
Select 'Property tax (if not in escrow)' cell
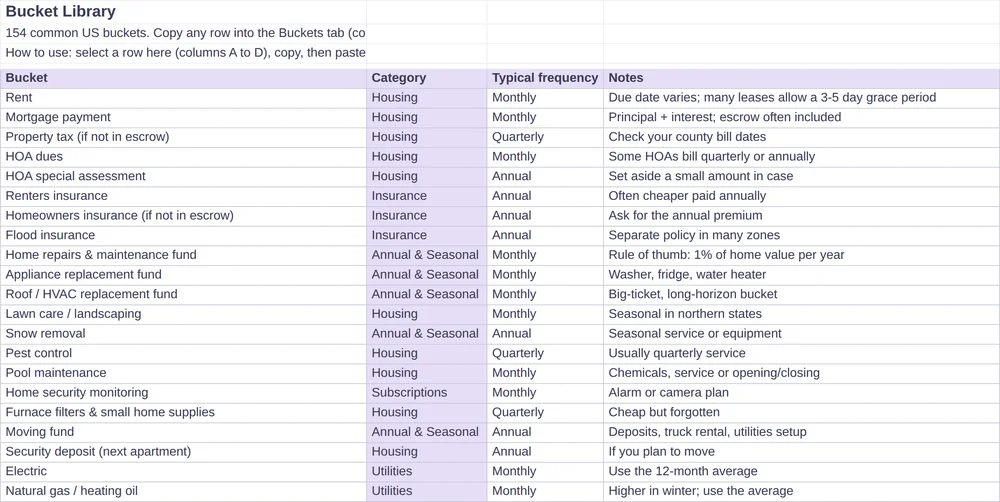click(183, 137)
